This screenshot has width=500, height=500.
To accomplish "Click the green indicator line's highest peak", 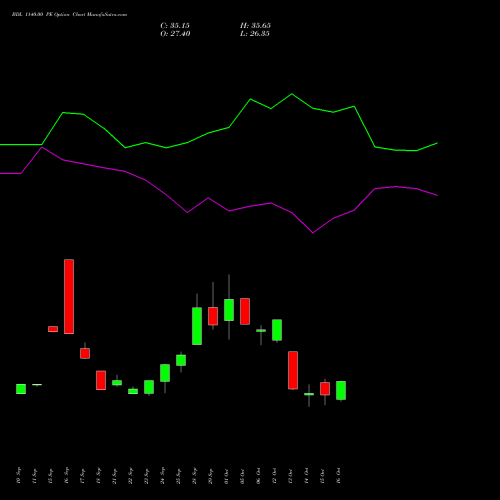I will tap(292, 94).
